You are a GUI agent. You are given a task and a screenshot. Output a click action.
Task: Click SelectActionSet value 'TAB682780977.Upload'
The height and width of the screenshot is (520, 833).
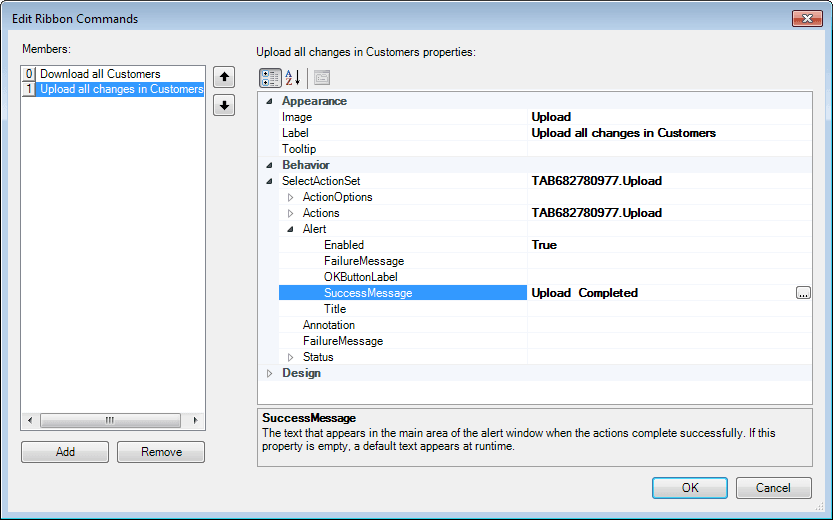point(597,181)
